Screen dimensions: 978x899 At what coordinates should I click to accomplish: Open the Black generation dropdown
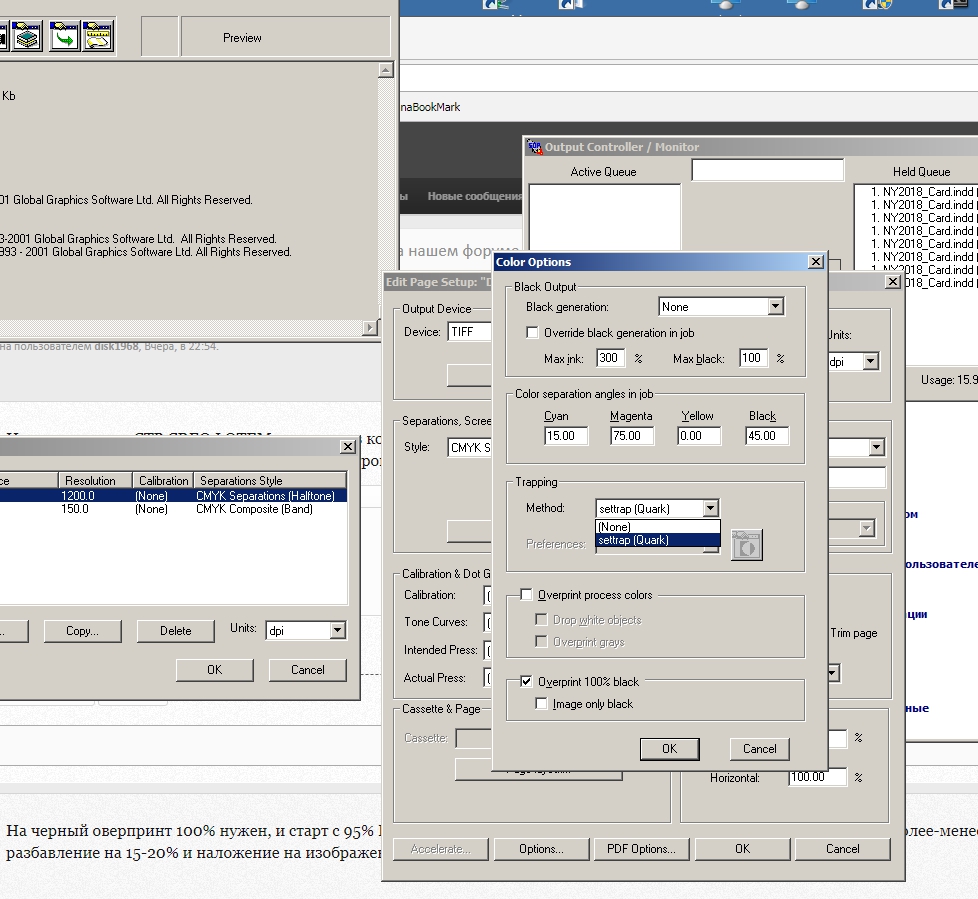(x=775, y=307)
